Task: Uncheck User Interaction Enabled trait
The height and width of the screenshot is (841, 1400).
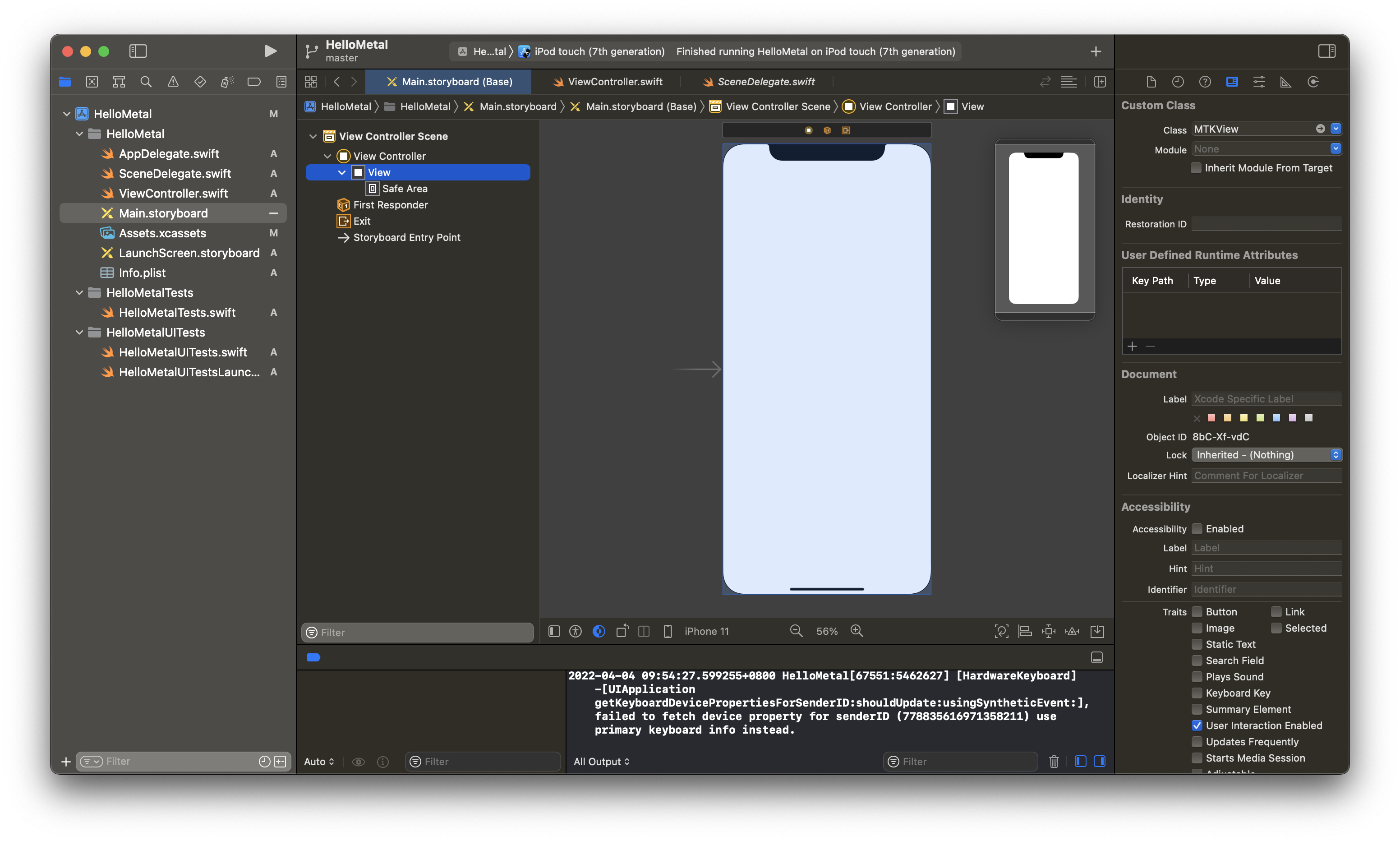Action: pyautogui.click(x=1197, y=726)
